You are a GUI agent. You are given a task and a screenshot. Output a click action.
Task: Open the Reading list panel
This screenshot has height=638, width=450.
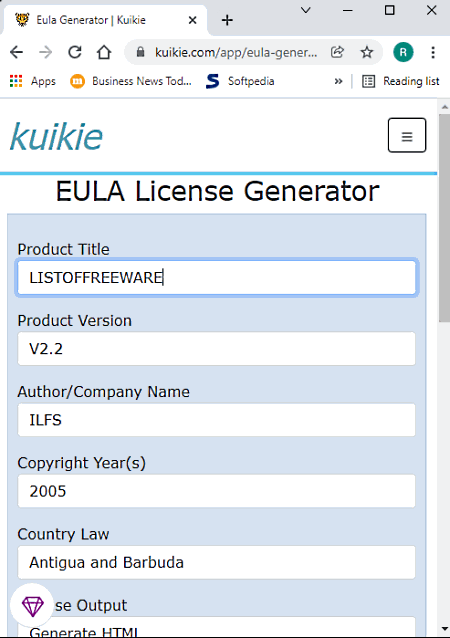[x=401, y=81]
